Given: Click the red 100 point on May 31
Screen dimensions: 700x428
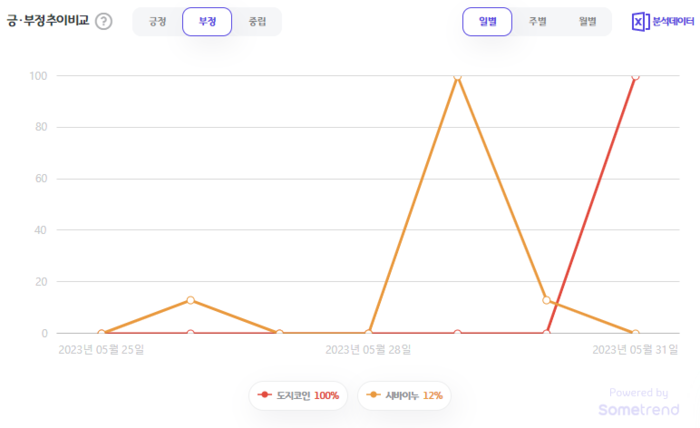Looking at the screenshot, I should click(x=635, y=76).
